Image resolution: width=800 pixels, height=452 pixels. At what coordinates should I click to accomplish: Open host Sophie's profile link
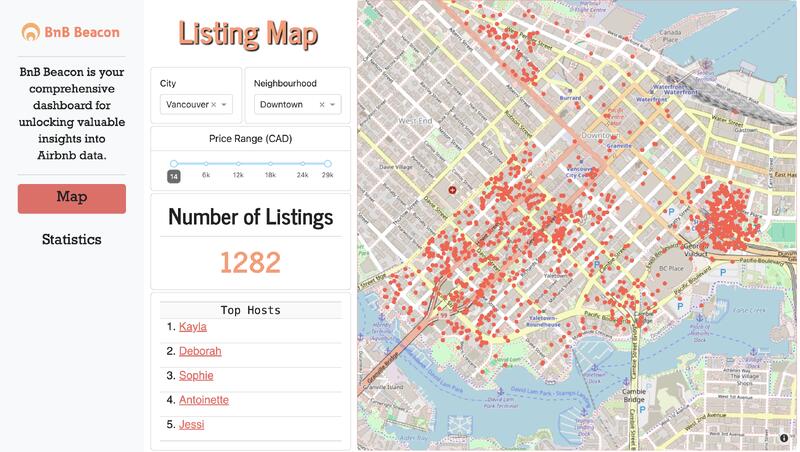point(196,376)
